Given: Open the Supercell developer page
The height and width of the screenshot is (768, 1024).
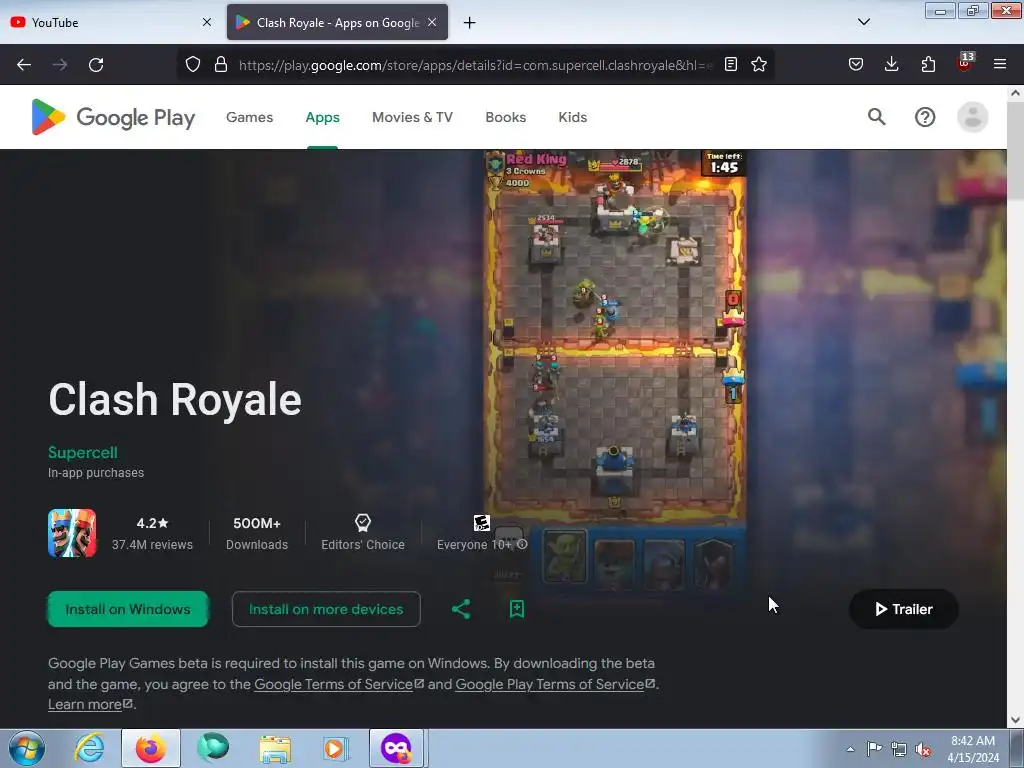Looking at the screenshot, I should point(83,453).
